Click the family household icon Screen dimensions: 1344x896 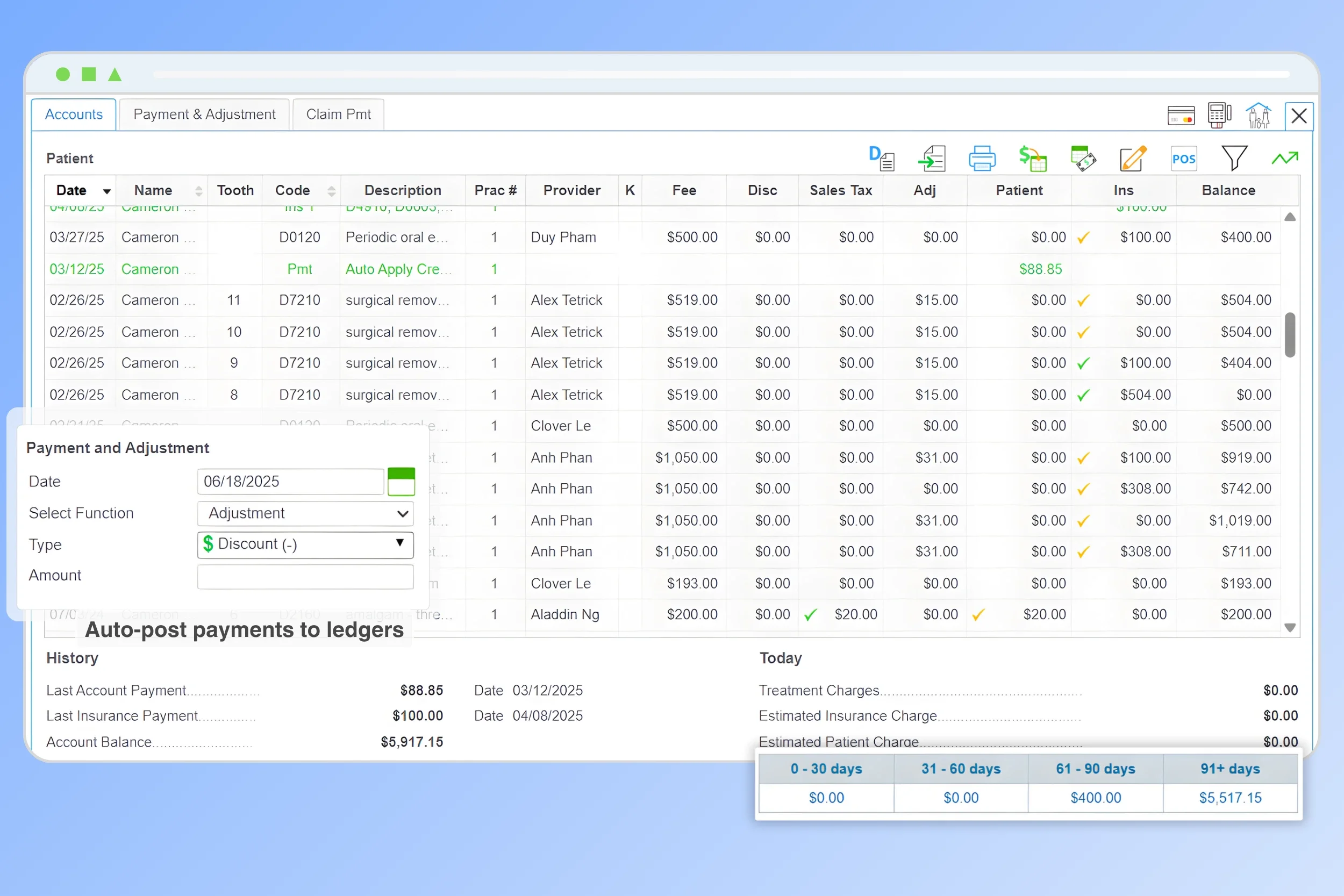(1259, 116)
